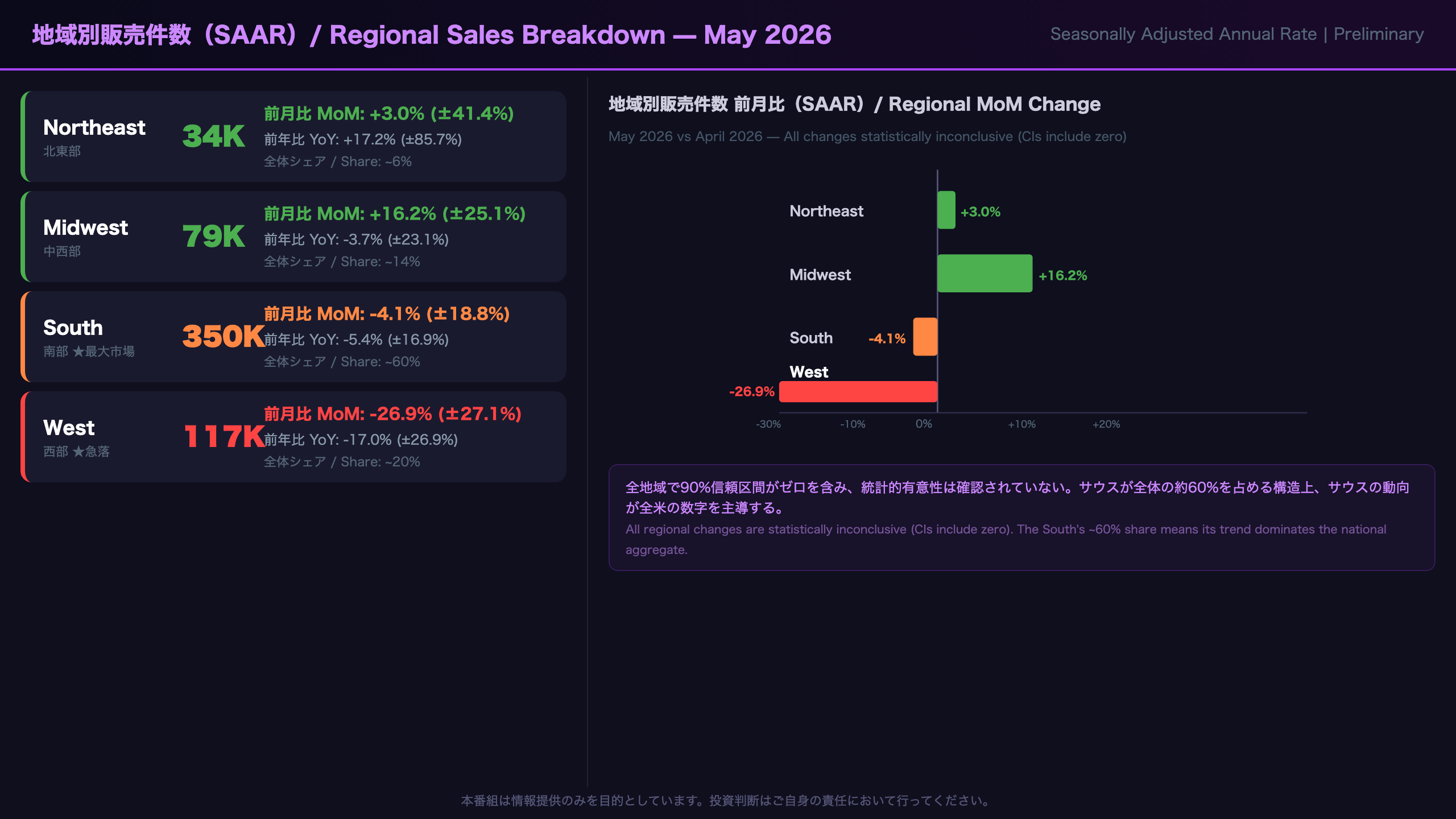Click the West MoM -26.9% text

(393, 414)
